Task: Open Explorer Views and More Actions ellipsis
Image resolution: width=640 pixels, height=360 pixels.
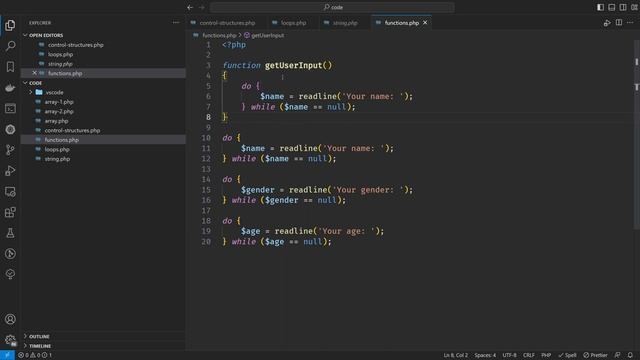Action: point(176,23)
